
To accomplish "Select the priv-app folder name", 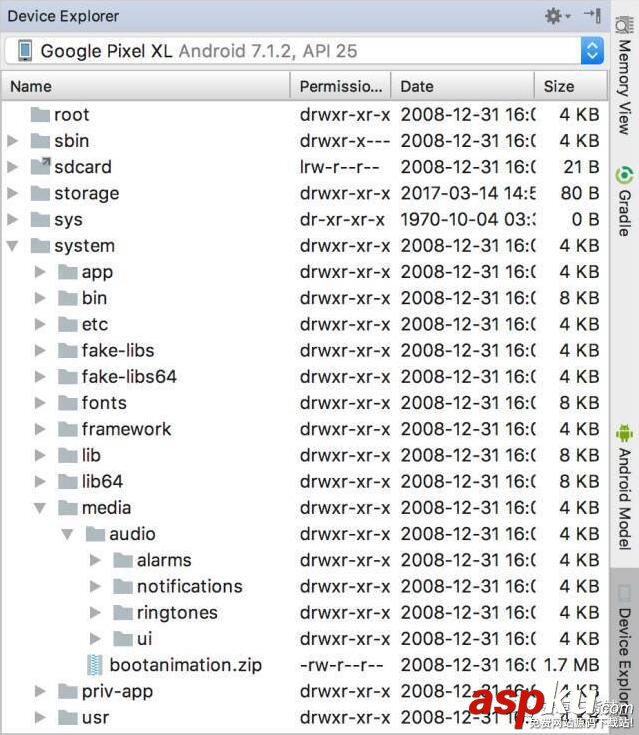I will (117, 692).
